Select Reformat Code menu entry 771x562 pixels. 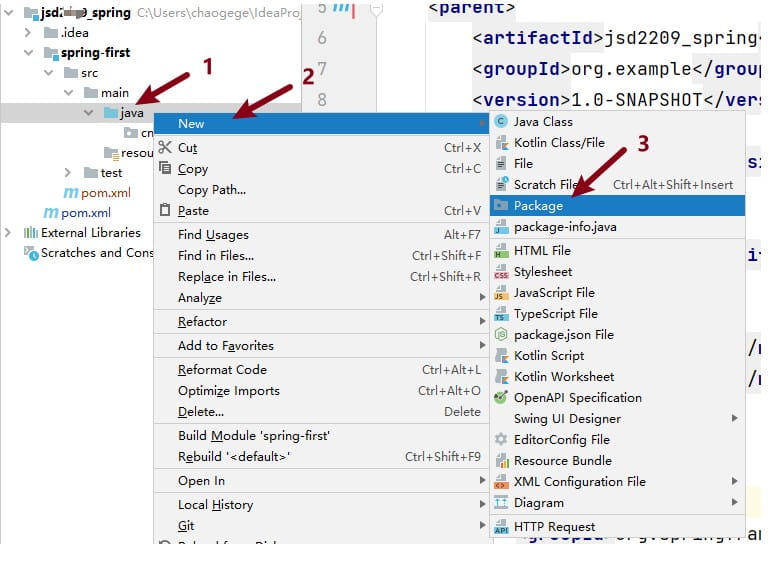(x=322, y=370)
